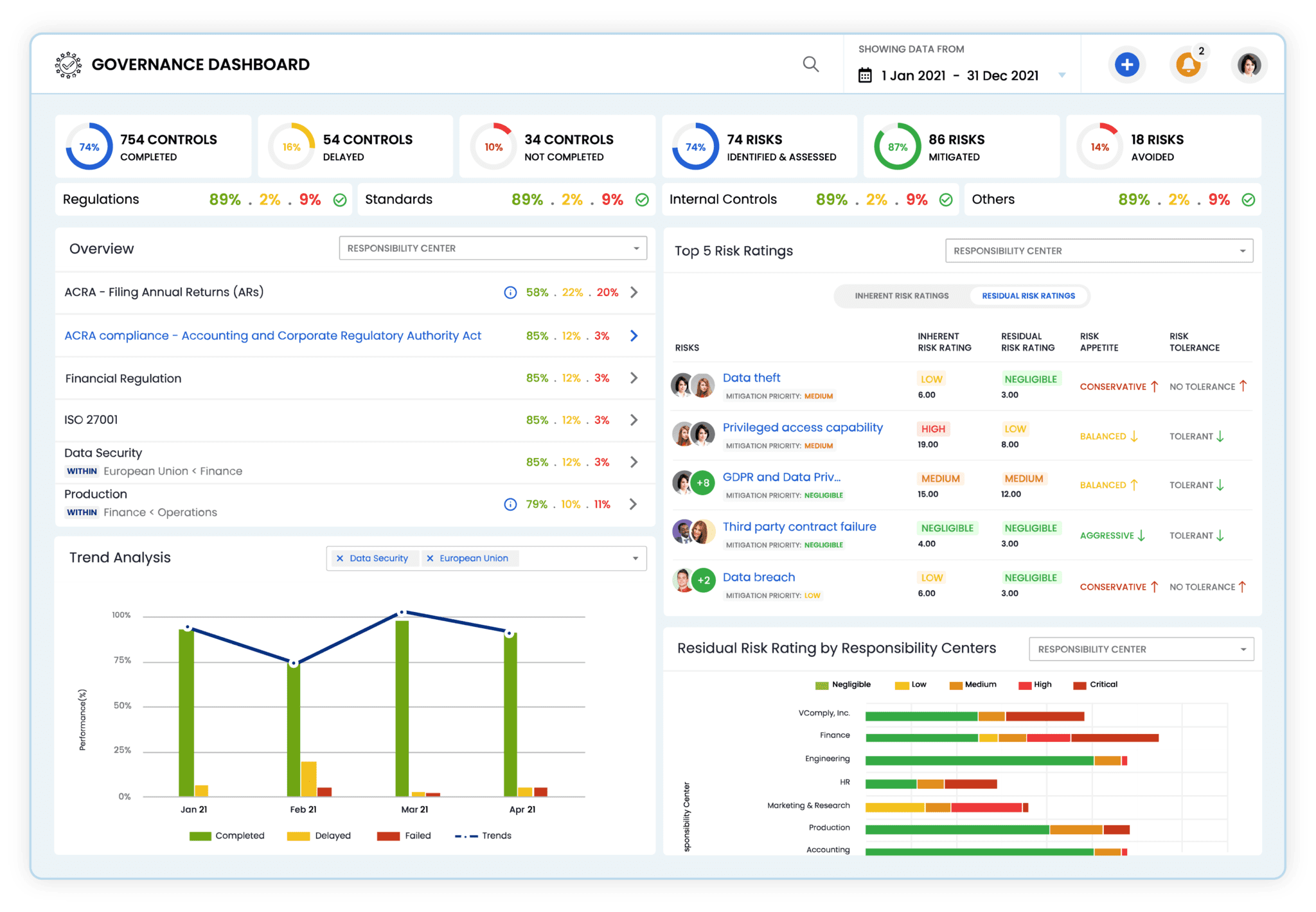This screenshot has height=912, width=1316.
Task: Open notifications via the bell icon
Action: coord(1187,64)
